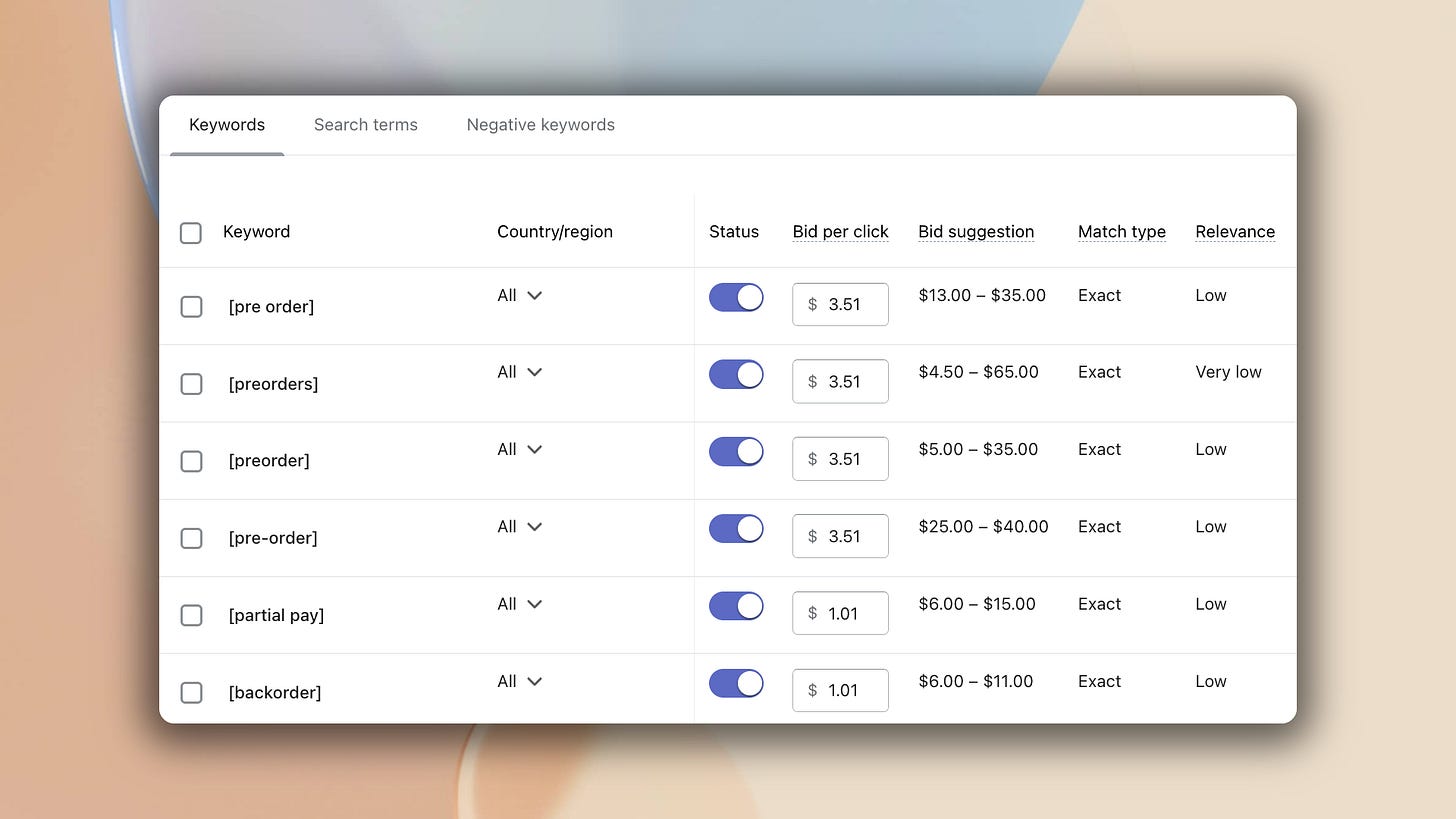The height and width of the screenshot is (819, 1456).
Task: Click the bid per click field for [pre-order]
Action: (840, 535)
